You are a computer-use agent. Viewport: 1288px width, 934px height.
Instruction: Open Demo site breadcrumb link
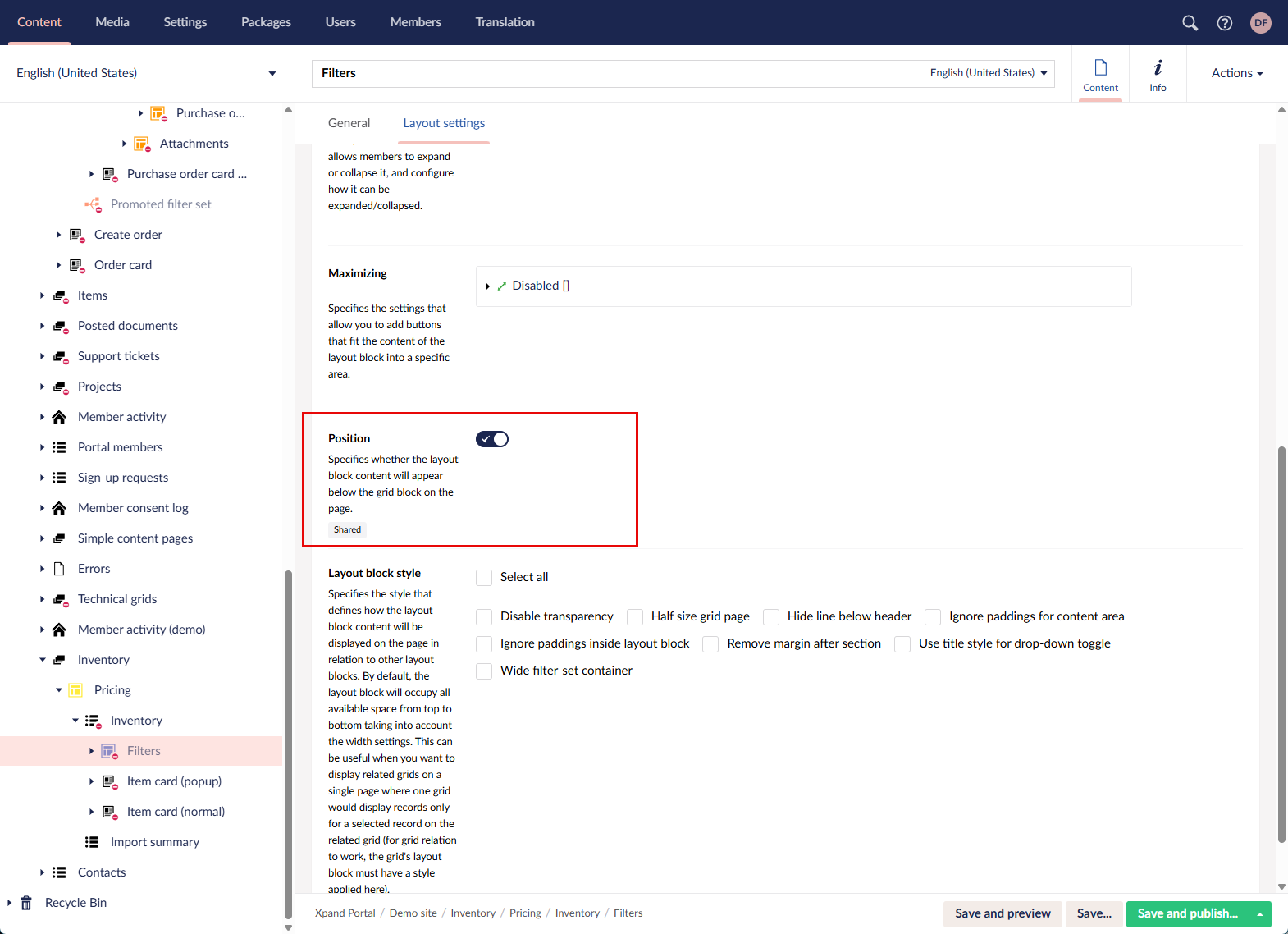[x=413, y=913]
